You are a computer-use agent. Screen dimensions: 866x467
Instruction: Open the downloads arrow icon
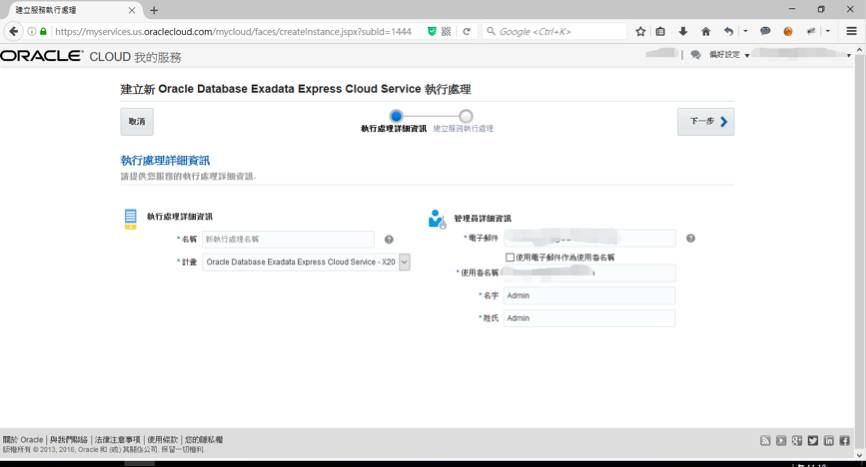pos(683,31)
